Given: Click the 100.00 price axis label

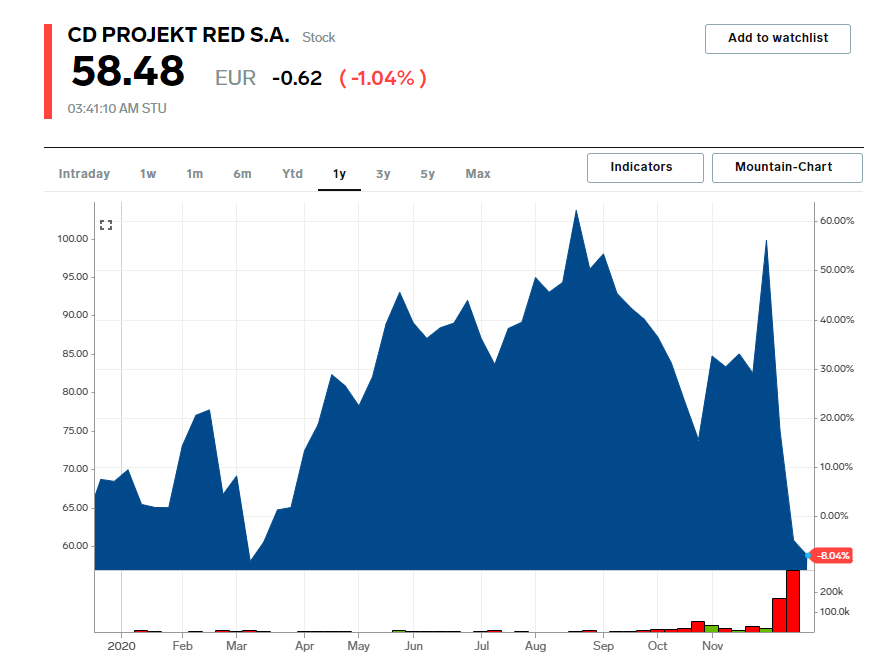Looking at the screenshot, I should click(x=73, y=239).
